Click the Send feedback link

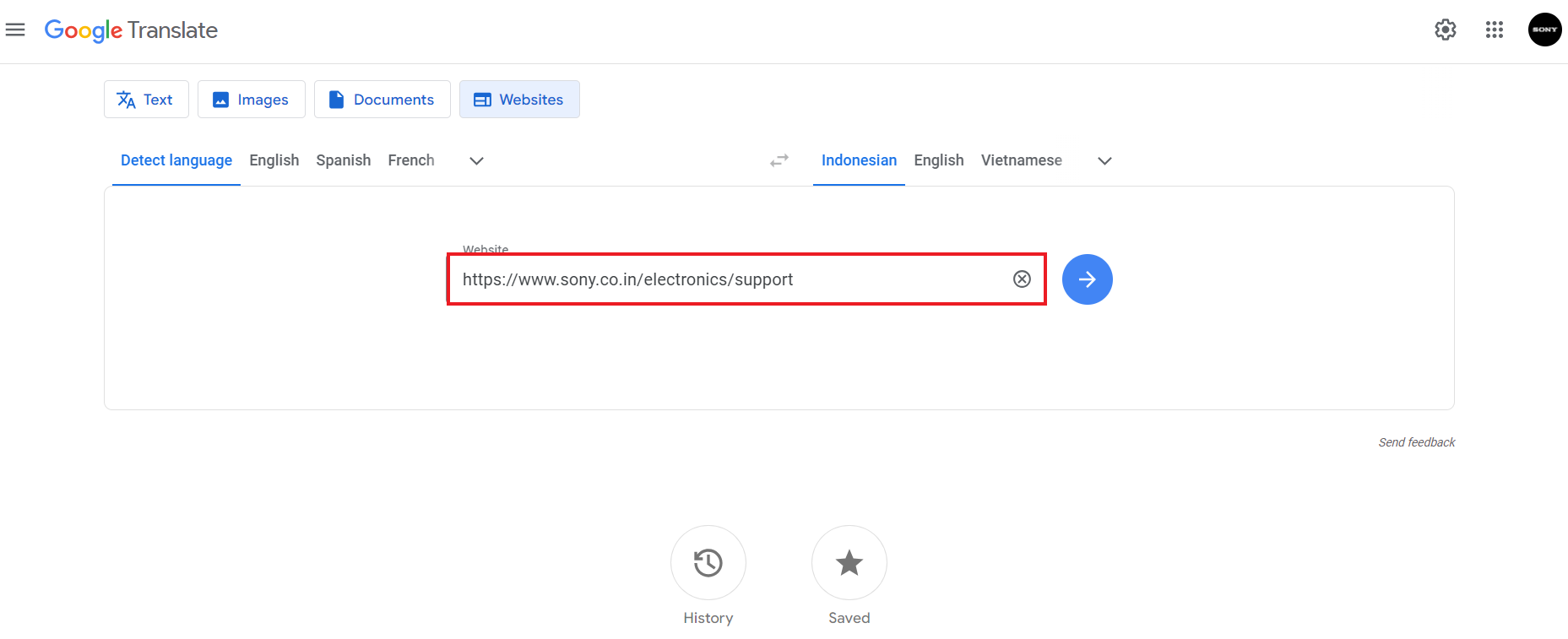pyautogui.click(x=1416, y=442)
